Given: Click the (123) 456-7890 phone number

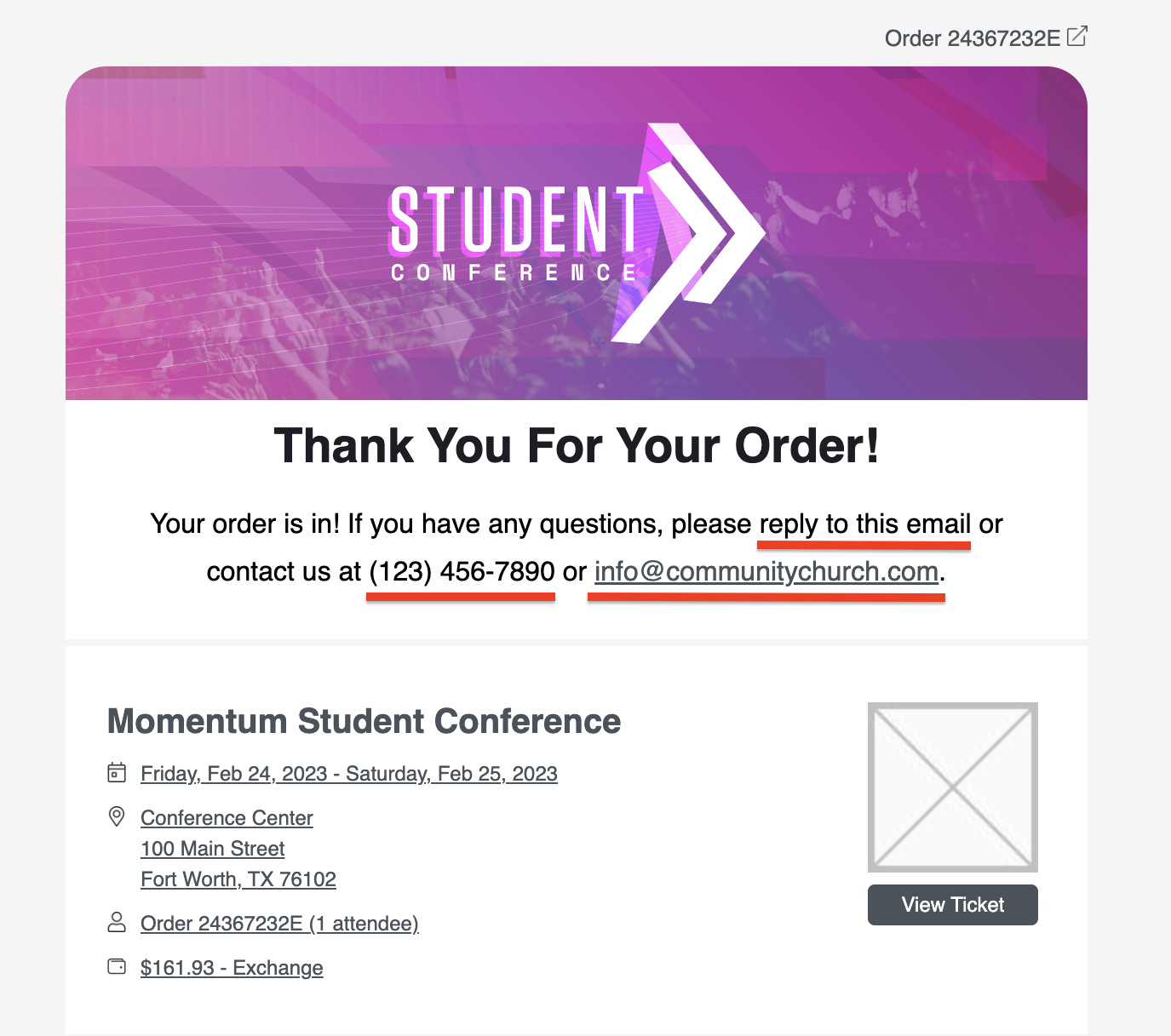Looking at the screenshot, I should 462,571.
